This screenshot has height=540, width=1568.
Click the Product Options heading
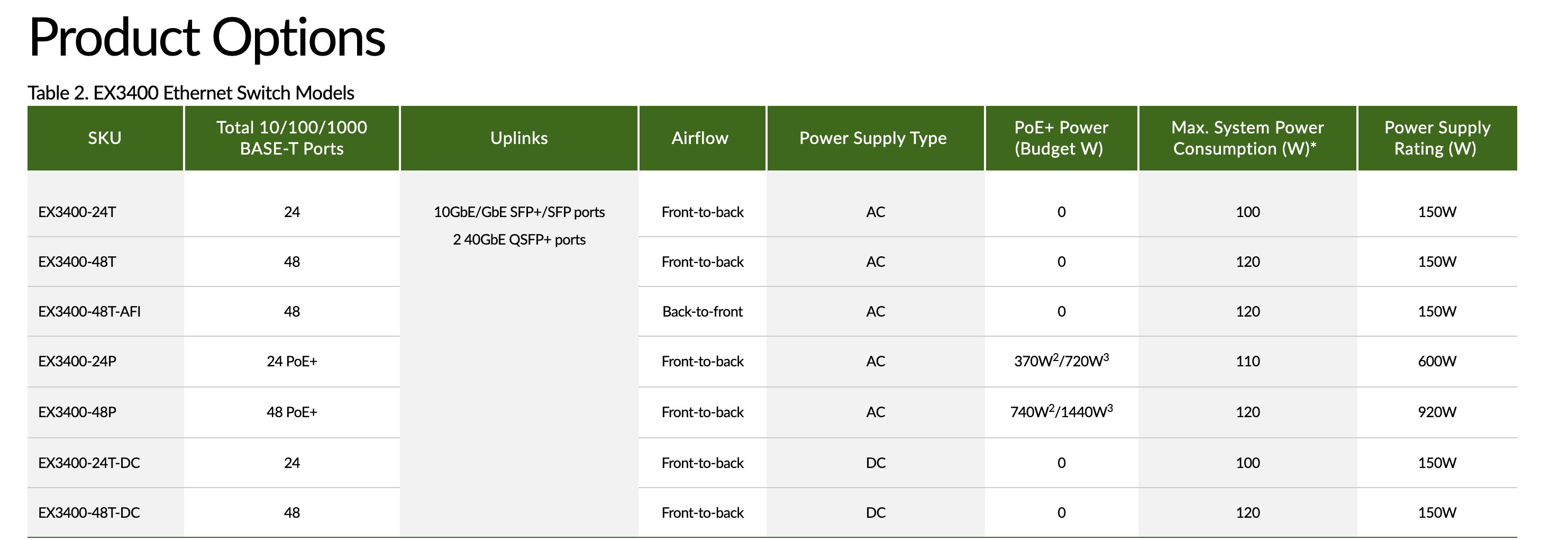[x=207, y=38]
